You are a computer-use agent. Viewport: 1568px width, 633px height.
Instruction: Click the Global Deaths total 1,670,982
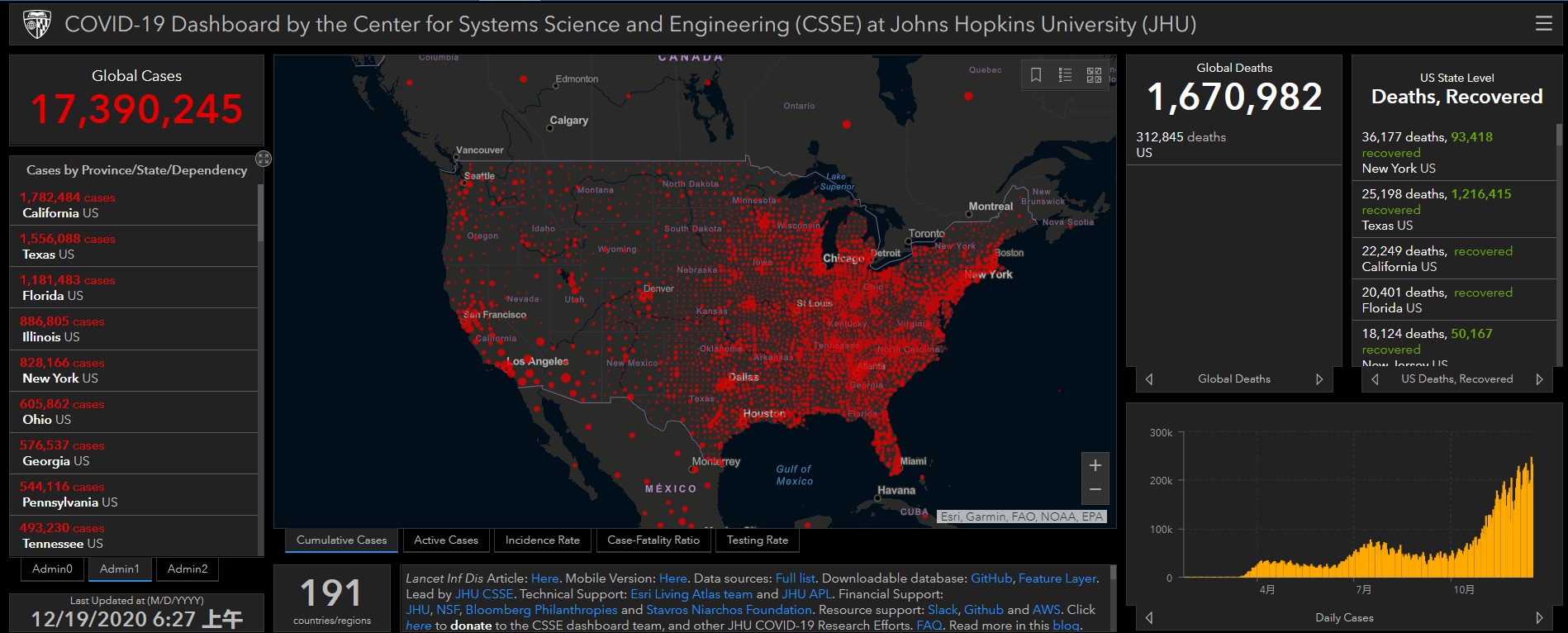(1234, 98)
